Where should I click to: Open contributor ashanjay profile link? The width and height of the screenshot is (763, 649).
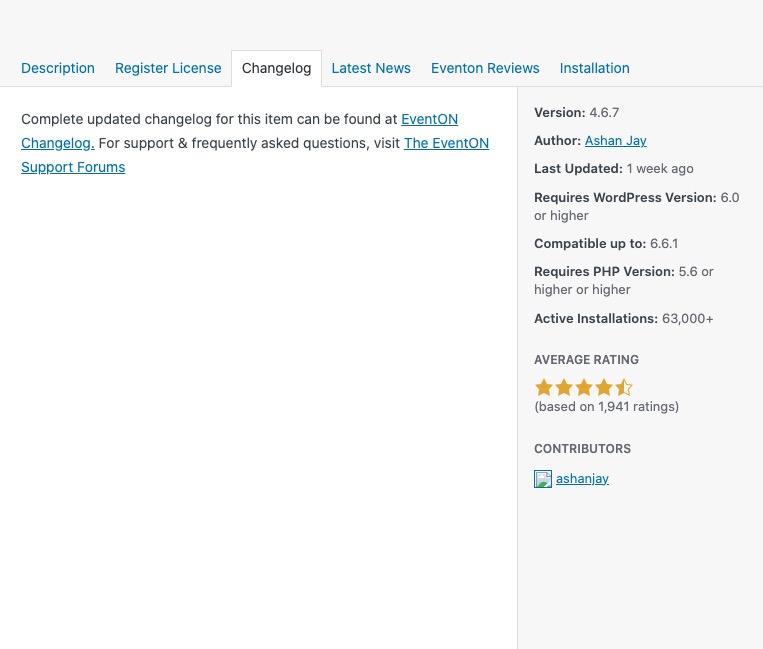(582, 479)
